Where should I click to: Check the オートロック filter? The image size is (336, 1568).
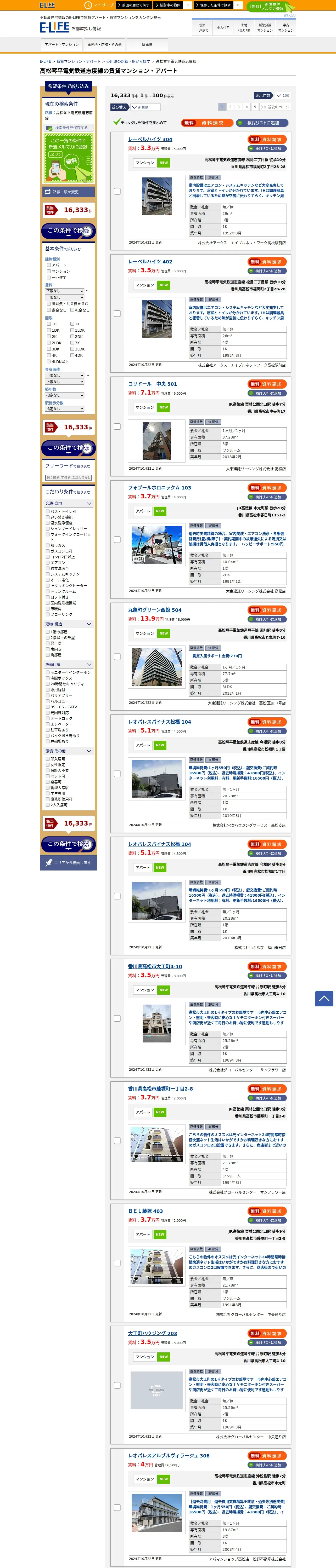(x=48, y=718)
